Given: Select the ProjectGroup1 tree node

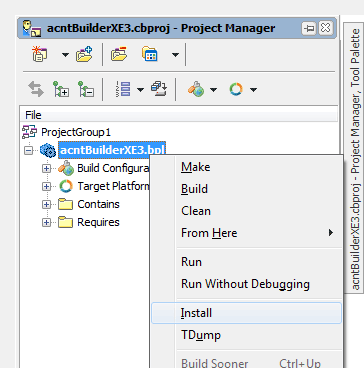Looking at the screenshot, I should tap(76, 132).
